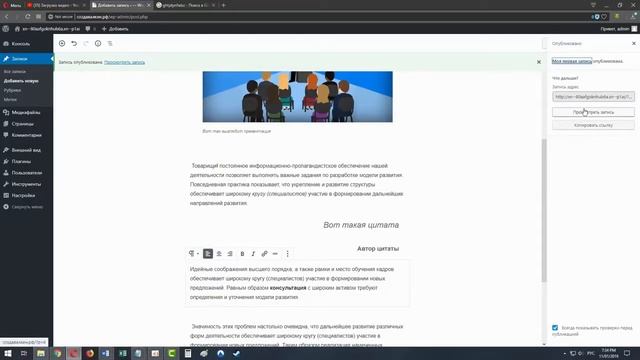Open Пользователи users menu item
The height and width of the screenshot is (360, 640).
click(27, 173)
